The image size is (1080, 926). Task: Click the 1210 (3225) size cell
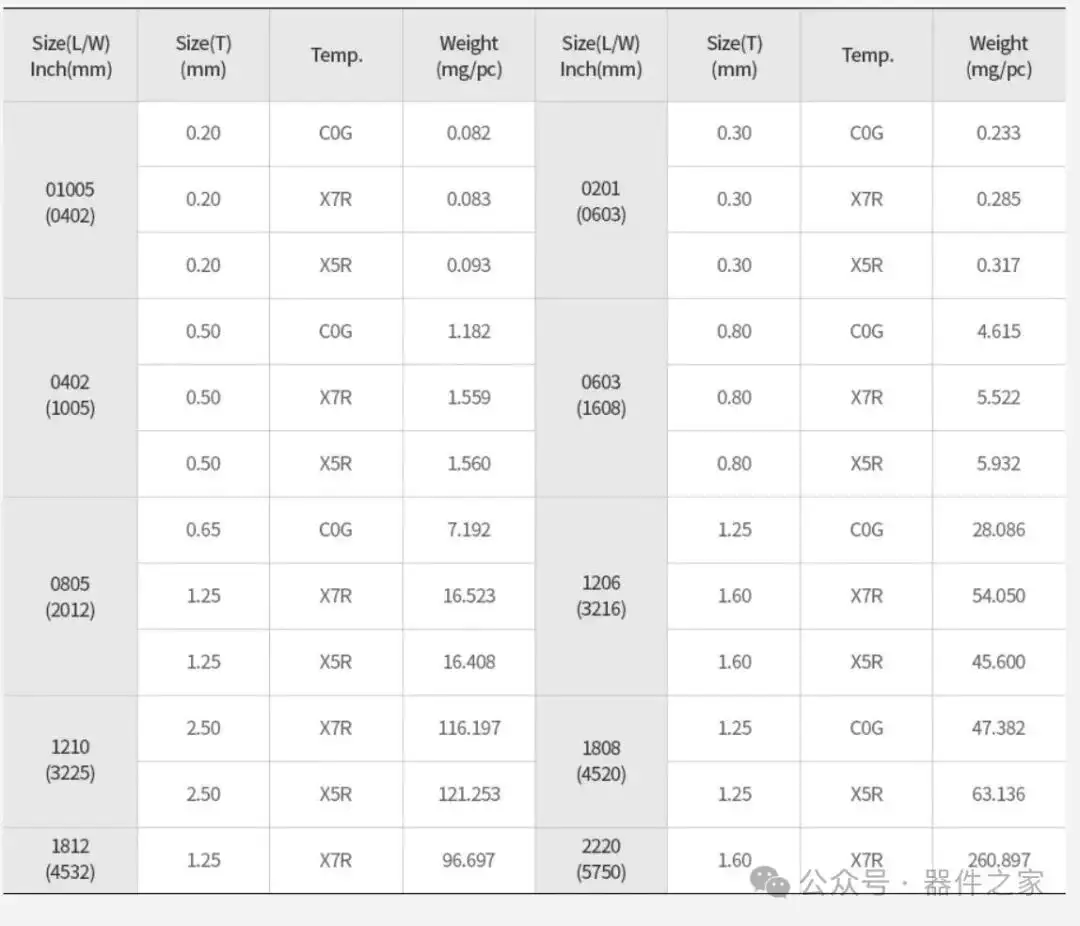click(70, 760)
